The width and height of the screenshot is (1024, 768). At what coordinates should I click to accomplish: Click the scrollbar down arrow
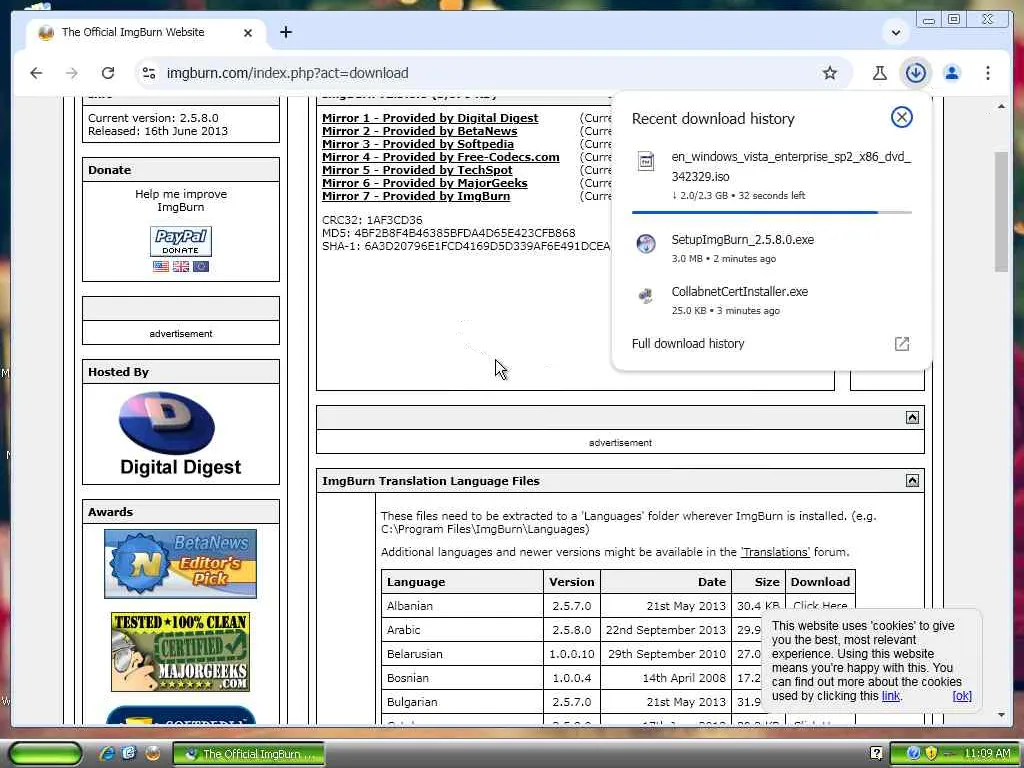(x=1001, y=715)
